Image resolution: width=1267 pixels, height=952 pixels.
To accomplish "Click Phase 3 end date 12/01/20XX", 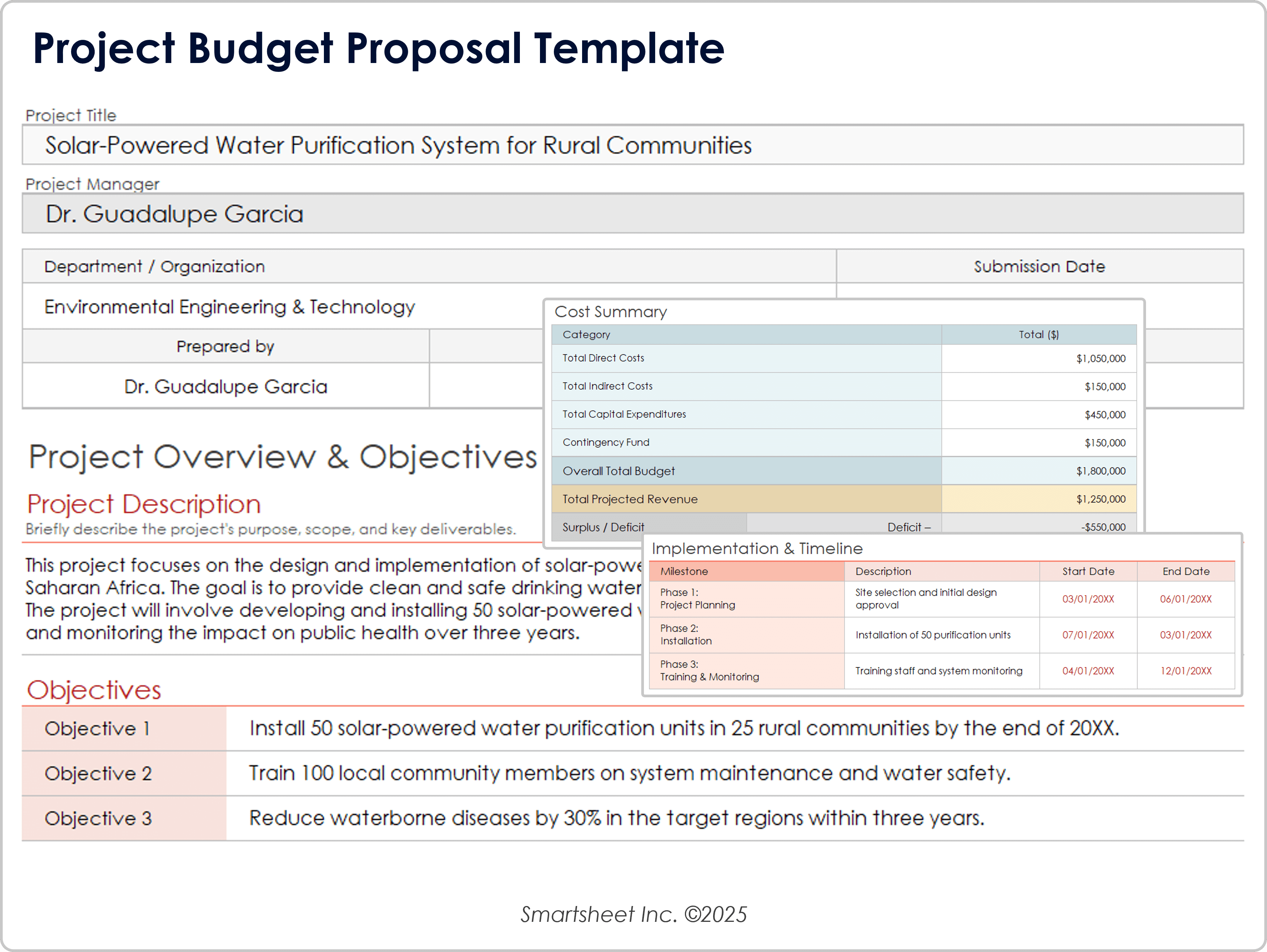I will [1185, 671].
